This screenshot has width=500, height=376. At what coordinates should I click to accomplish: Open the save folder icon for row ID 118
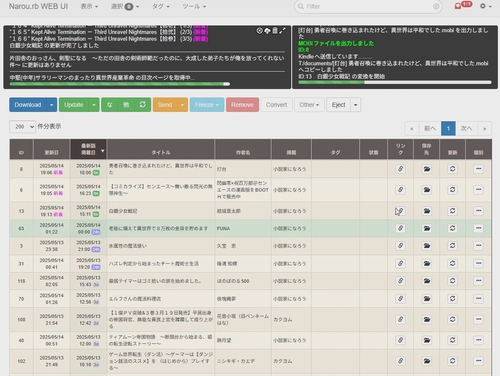pyautogui.click(x=427, y=281)
